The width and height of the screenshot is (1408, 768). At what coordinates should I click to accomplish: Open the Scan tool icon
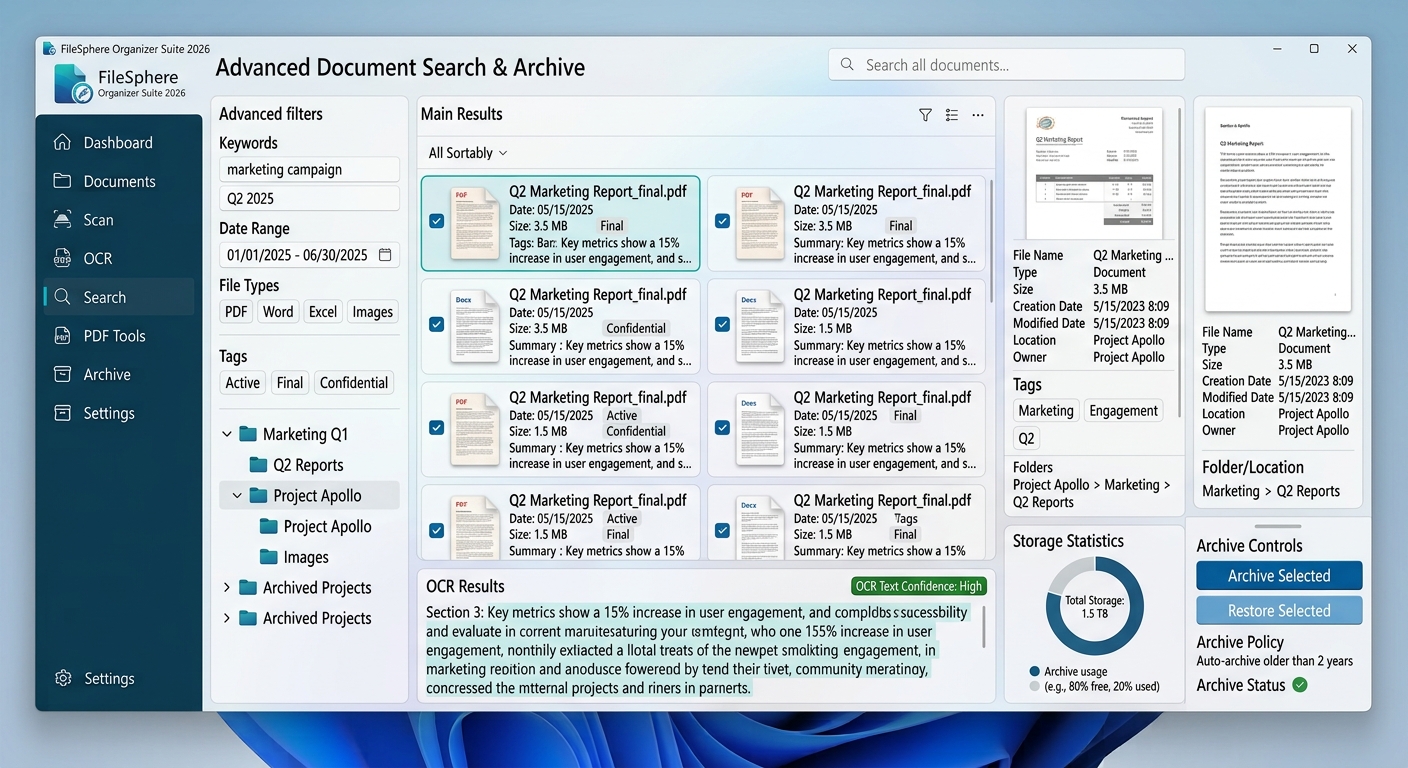(x=63, y=220)
